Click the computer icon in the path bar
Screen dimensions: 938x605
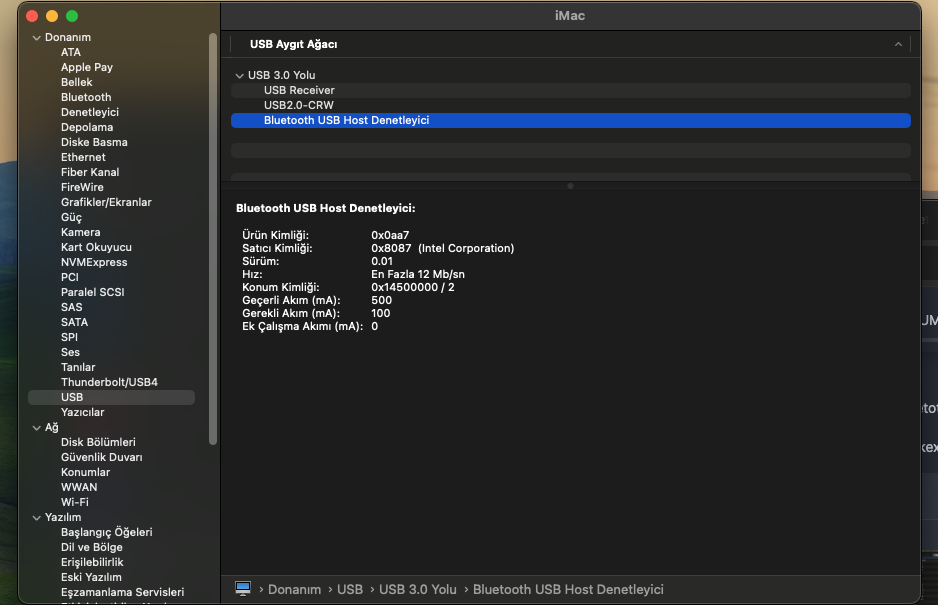pyautogui.click(x=242, y=589)
